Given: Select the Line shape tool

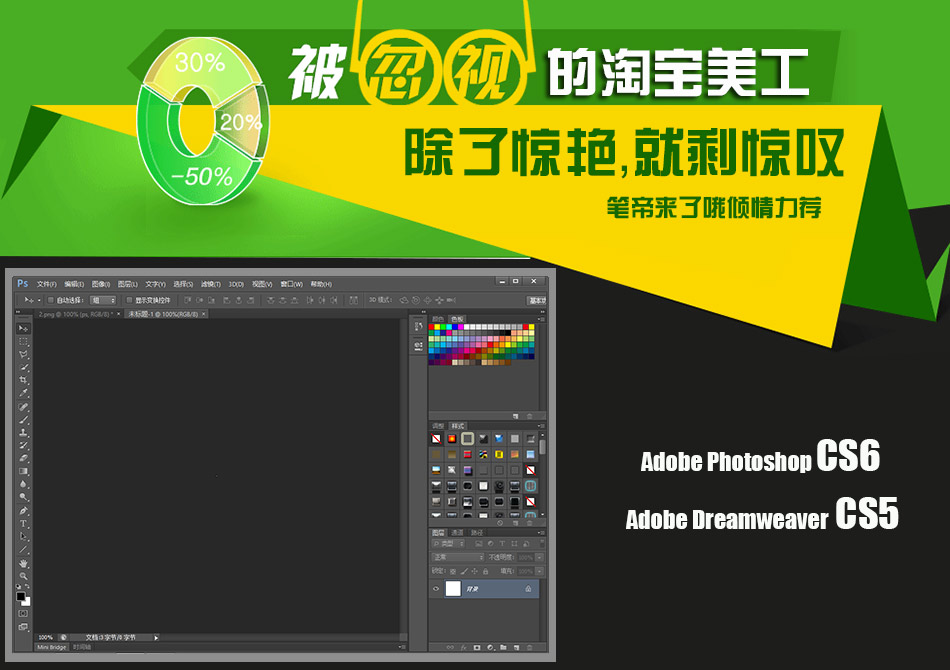Looking at the screenshot, I should click(x=24, y=549).
